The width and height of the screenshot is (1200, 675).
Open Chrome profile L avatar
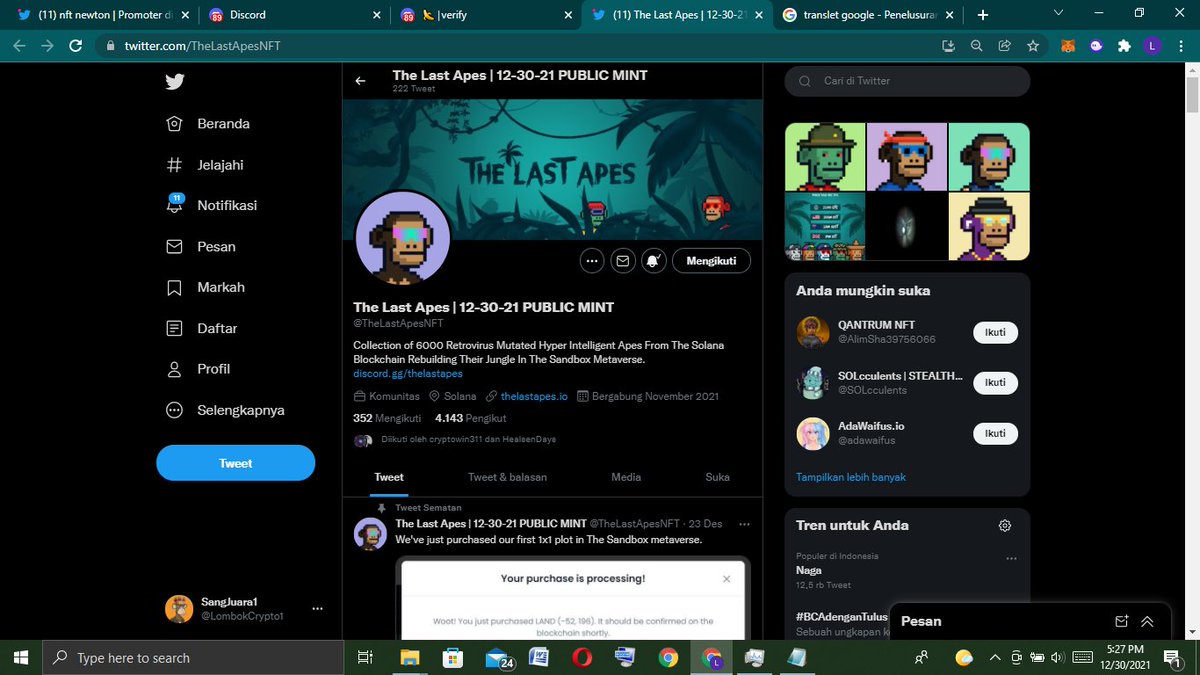[1152, 46]
